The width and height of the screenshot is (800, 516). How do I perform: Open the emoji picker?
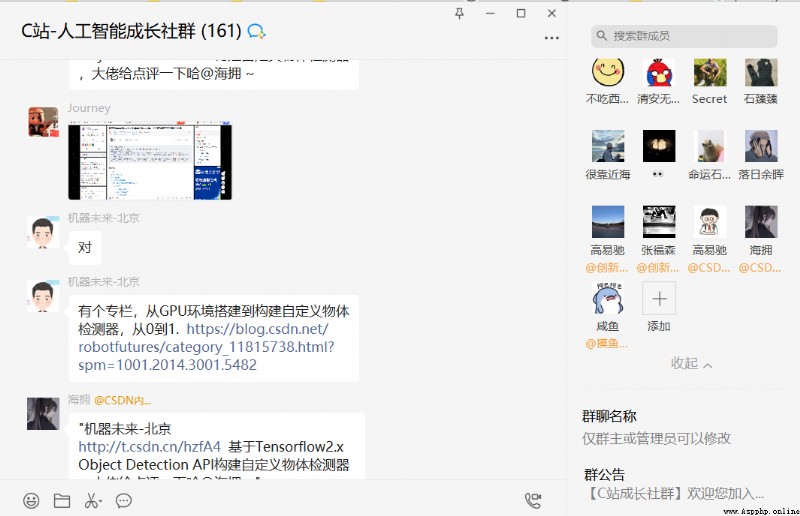[31, 501]
